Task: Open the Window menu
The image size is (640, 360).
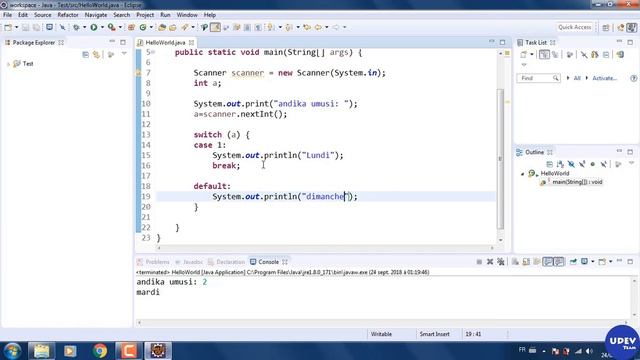Action: pyautogui.click(x=187, y=15)
